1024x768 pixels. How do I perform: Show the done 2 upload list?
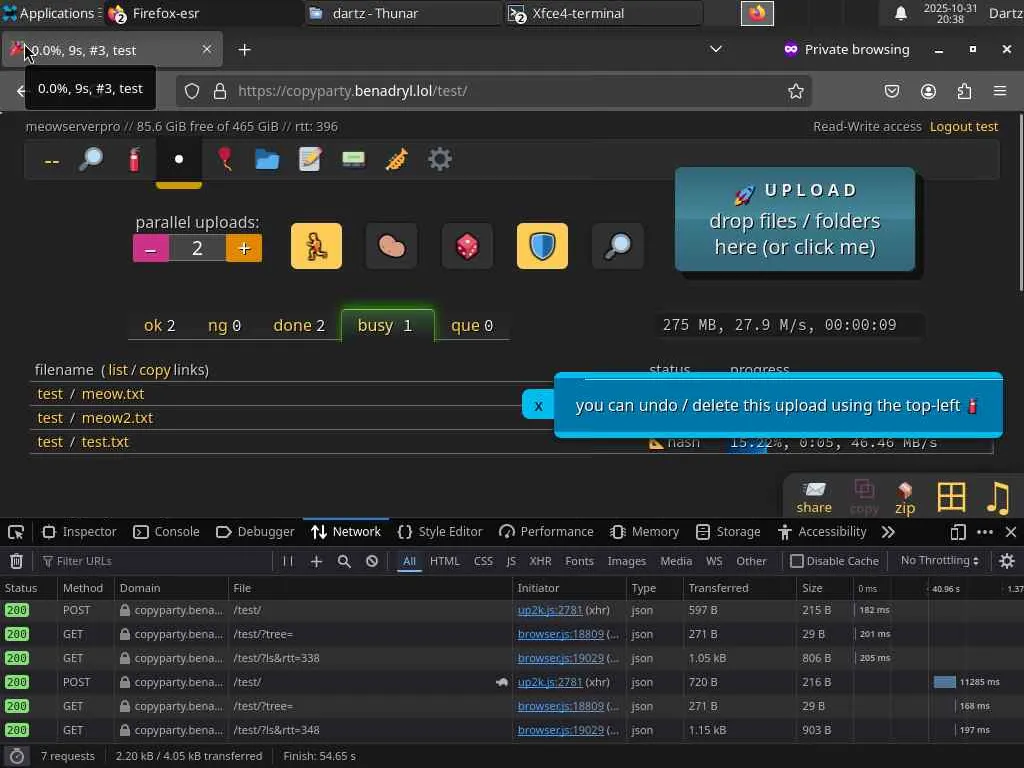tap(298, 325)
